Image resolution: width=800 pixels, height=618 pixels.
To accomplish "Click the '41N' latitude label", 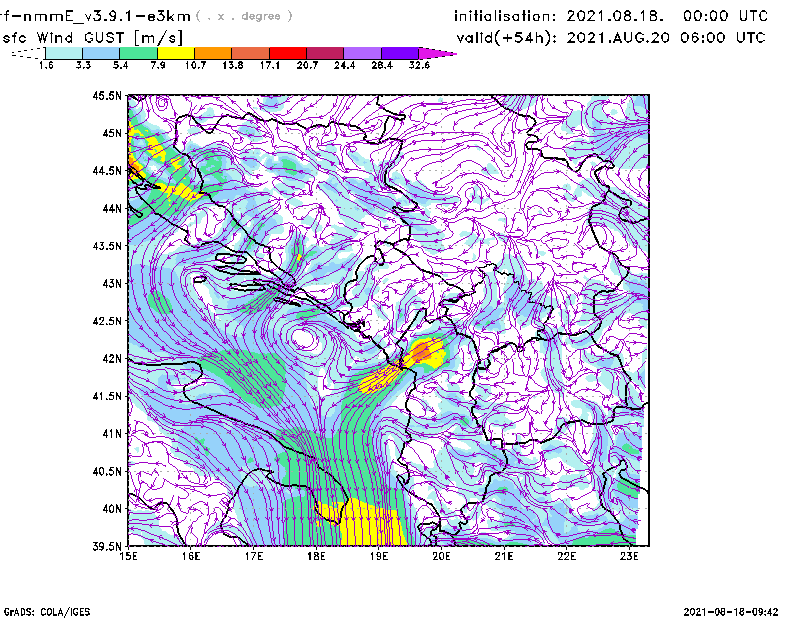I will 112,434.
